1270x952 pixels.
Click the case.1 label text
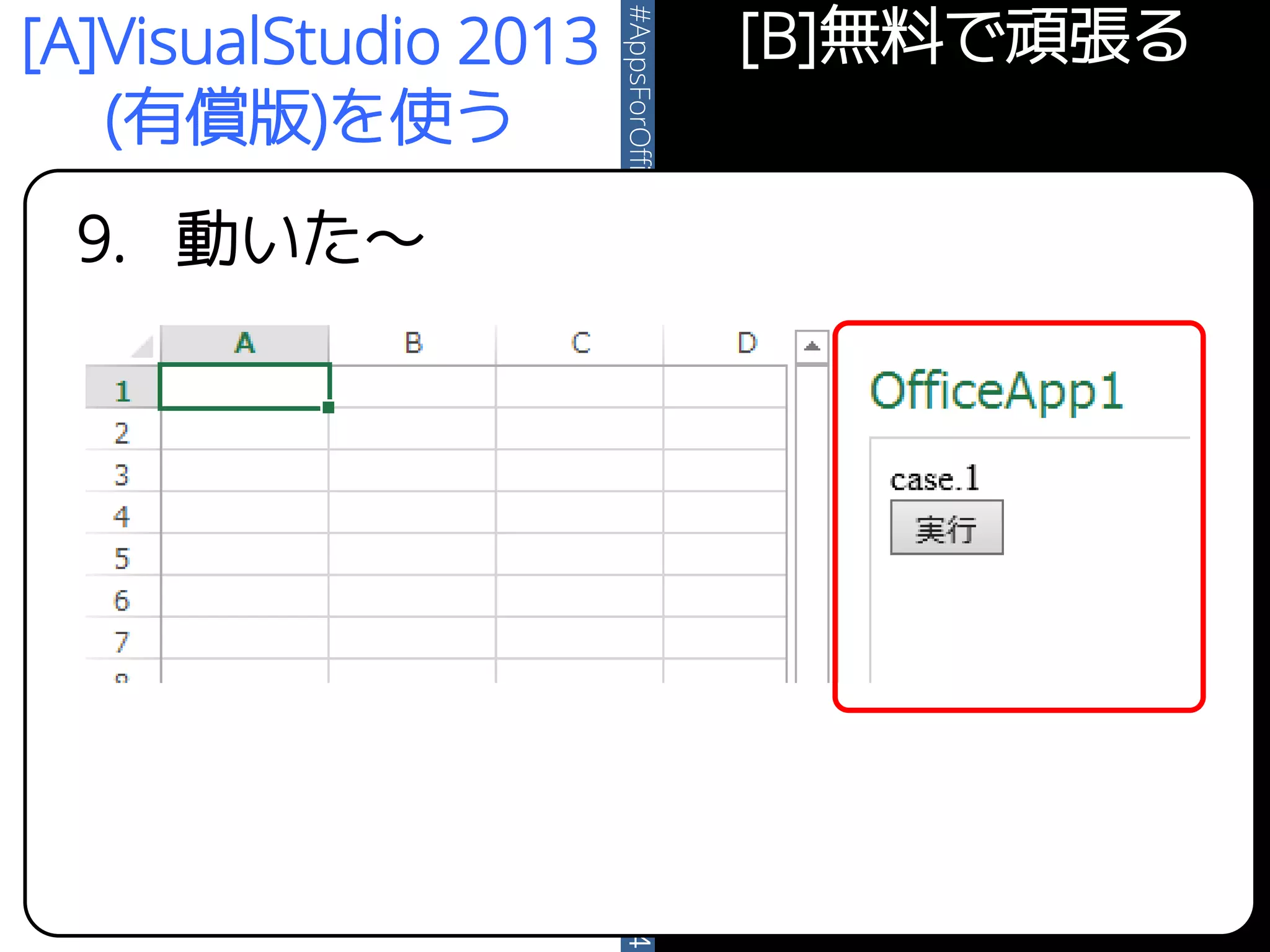coord(934,478)
